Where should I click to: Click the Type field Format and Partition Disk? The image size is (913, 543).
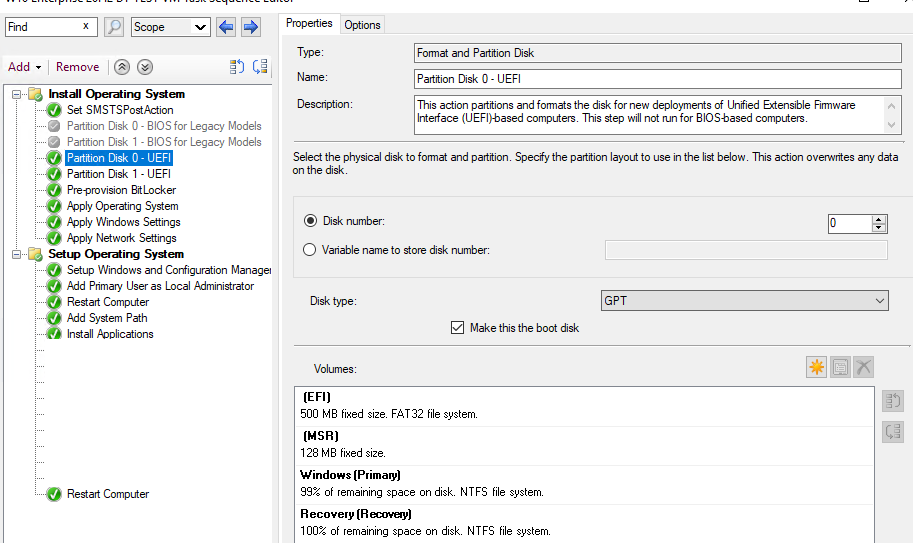click(658, 53)
